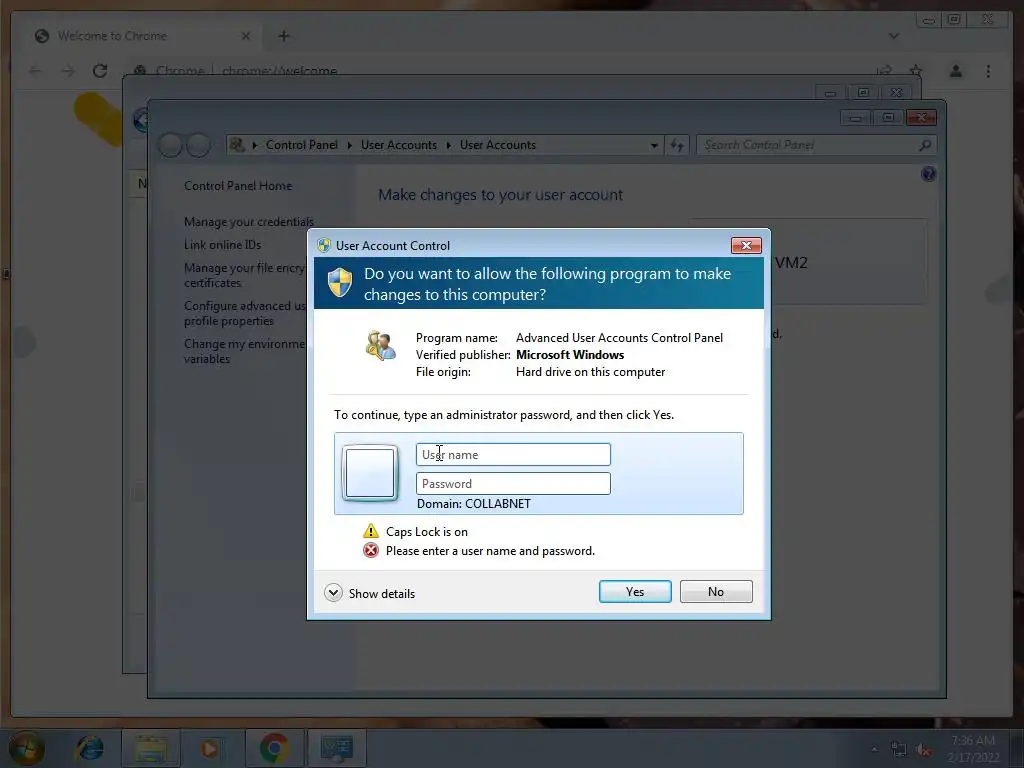
Task: Open Control Panel help icon
Action: (929, 174)
